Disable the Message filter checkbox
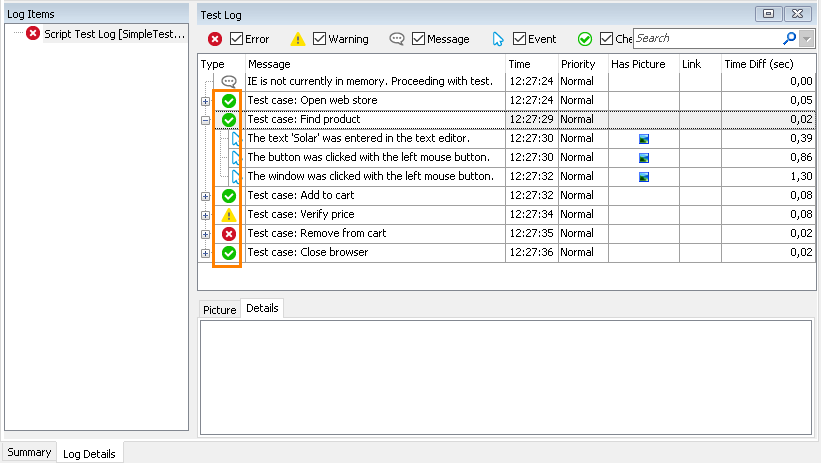This screenshot has height=463, width=821. (419, 39)
